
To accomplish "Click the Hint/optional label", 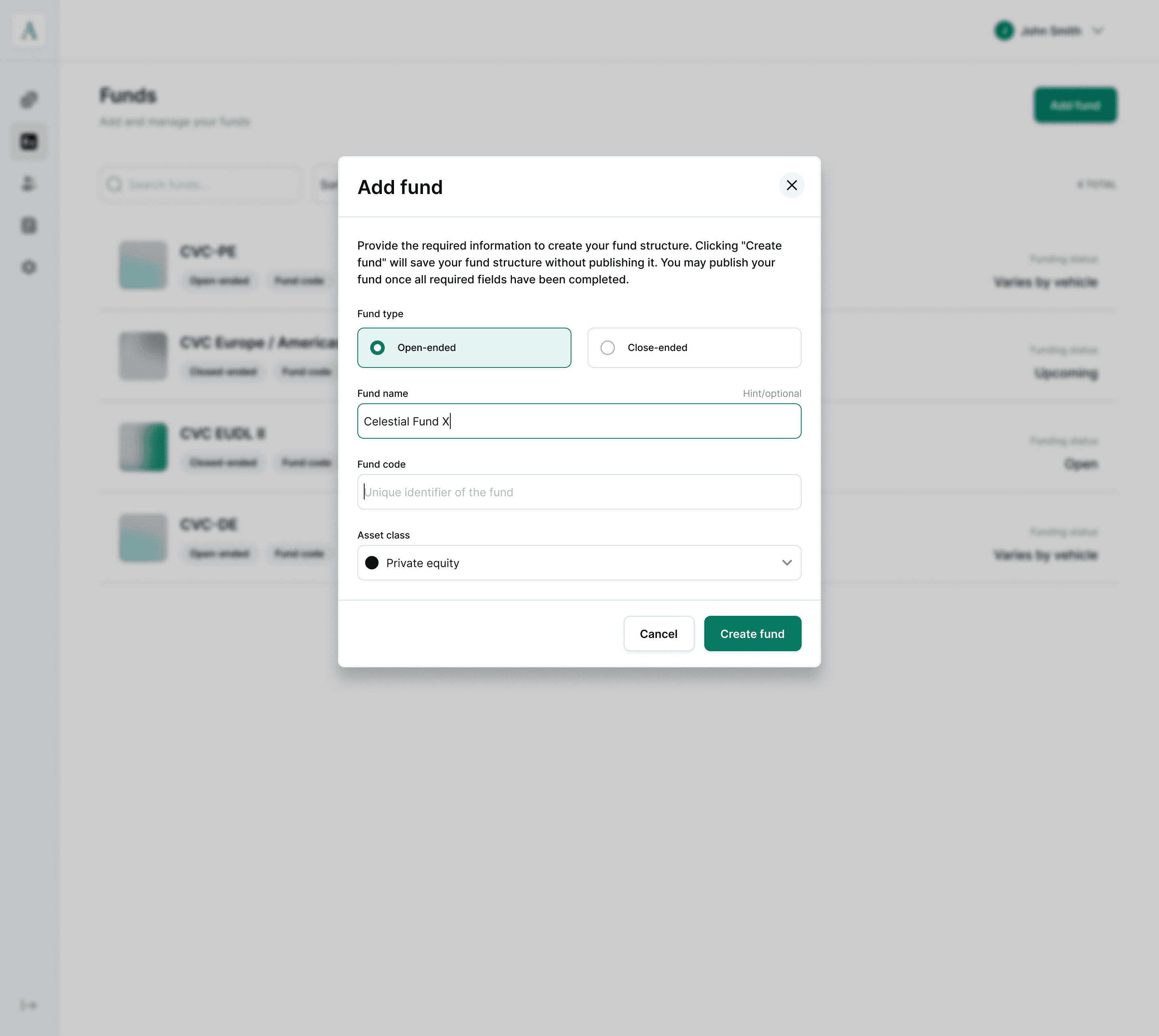I will pyautogui.click(x=772, y=393).
